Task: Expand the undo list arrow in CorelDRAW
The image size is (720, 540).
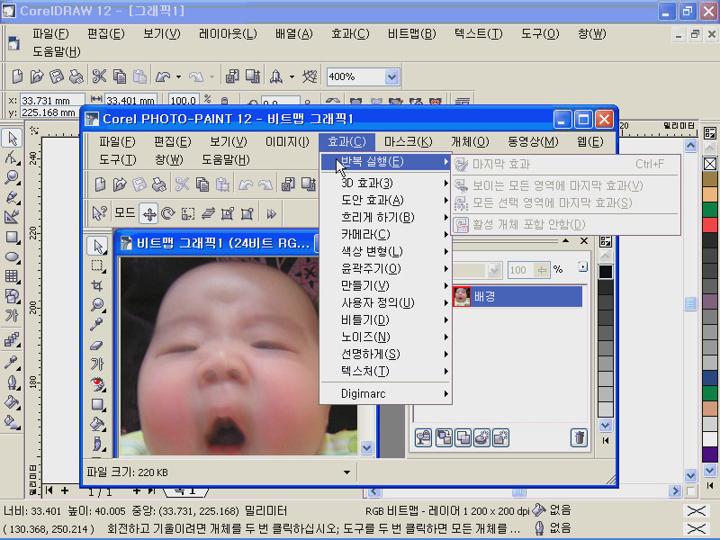Action: (x=179, y=77)
